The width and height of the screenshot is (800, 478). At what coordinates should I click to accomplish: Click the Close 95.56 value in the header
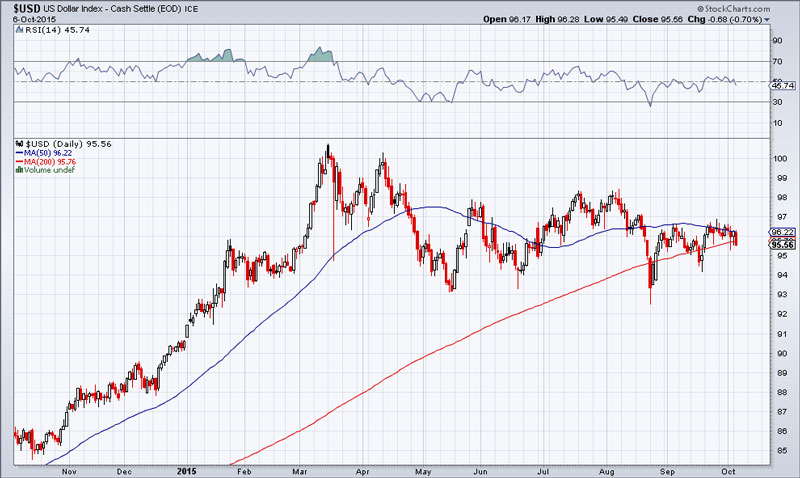[658, 19]
